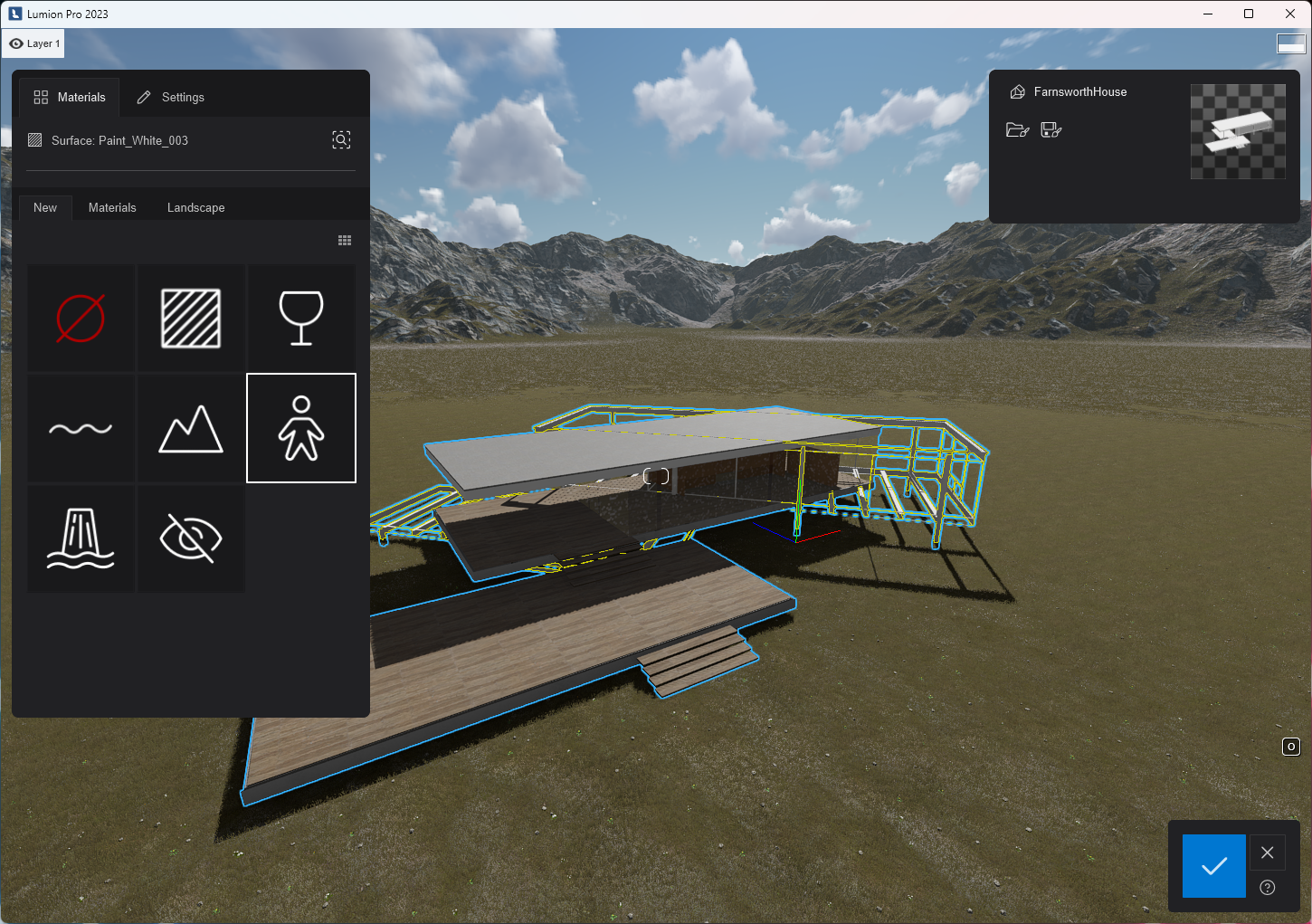Toggle the highlighted person material tile
This screenshot has width=1312, height=924.
click(300, 428)
